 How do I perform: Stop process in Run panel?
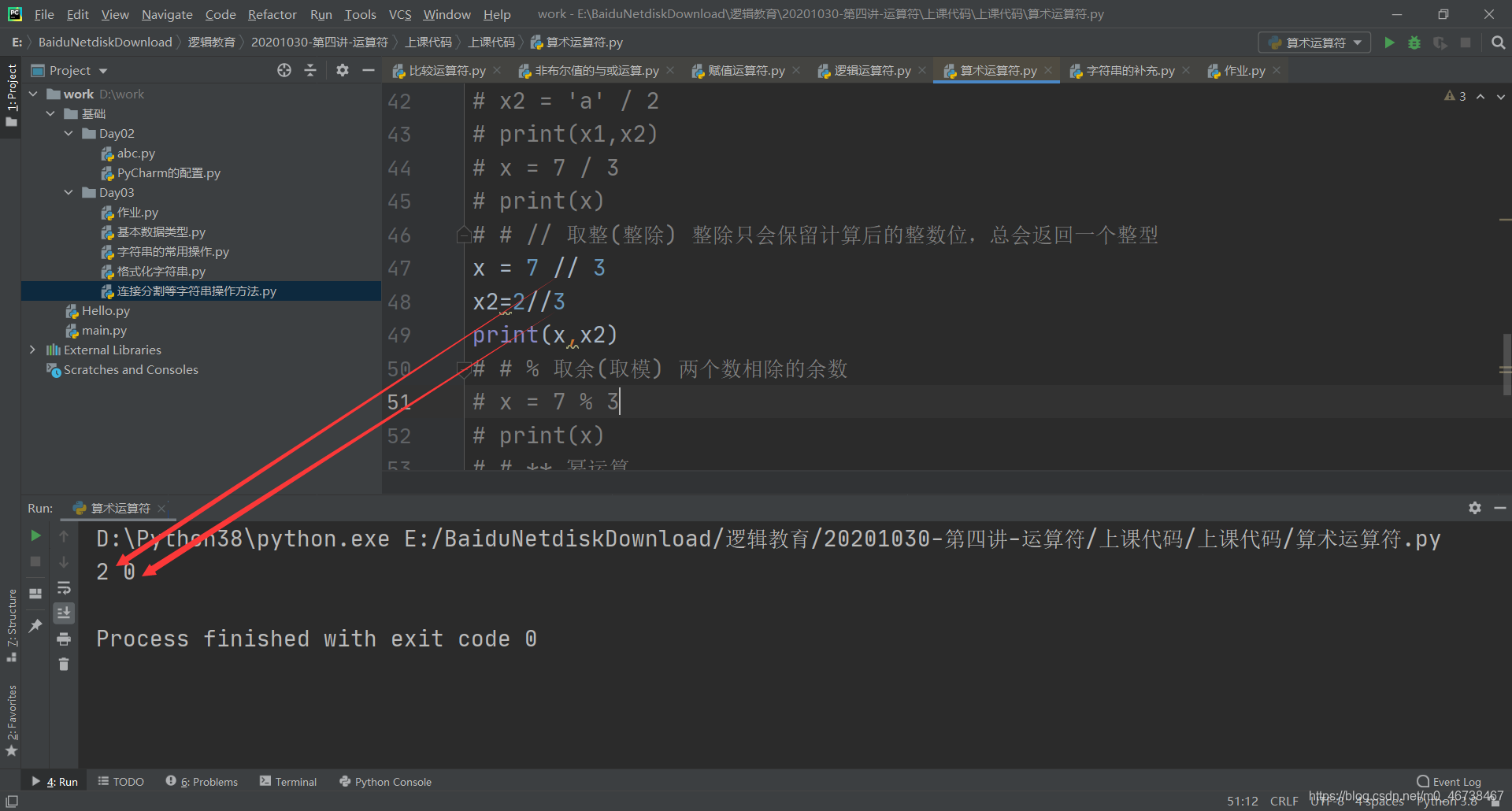click(x=35, y=561)
